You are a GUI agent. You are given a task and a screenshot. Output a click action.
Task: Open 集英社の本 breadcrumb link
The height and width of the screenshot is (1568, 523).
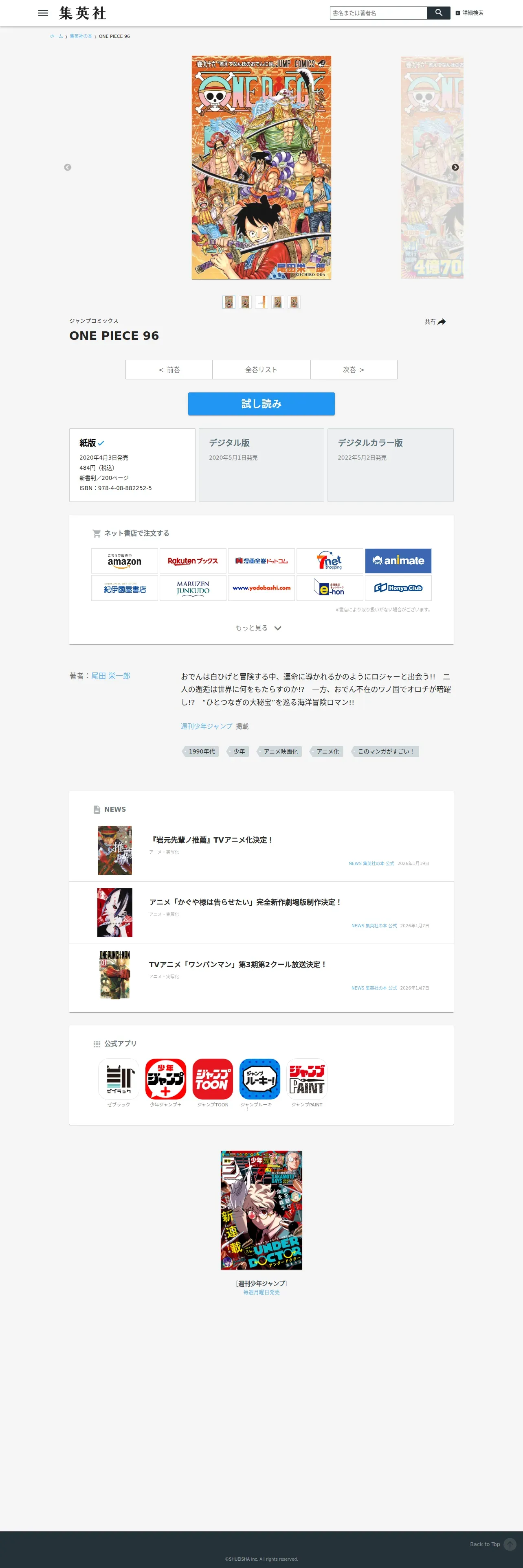(80, 37)
